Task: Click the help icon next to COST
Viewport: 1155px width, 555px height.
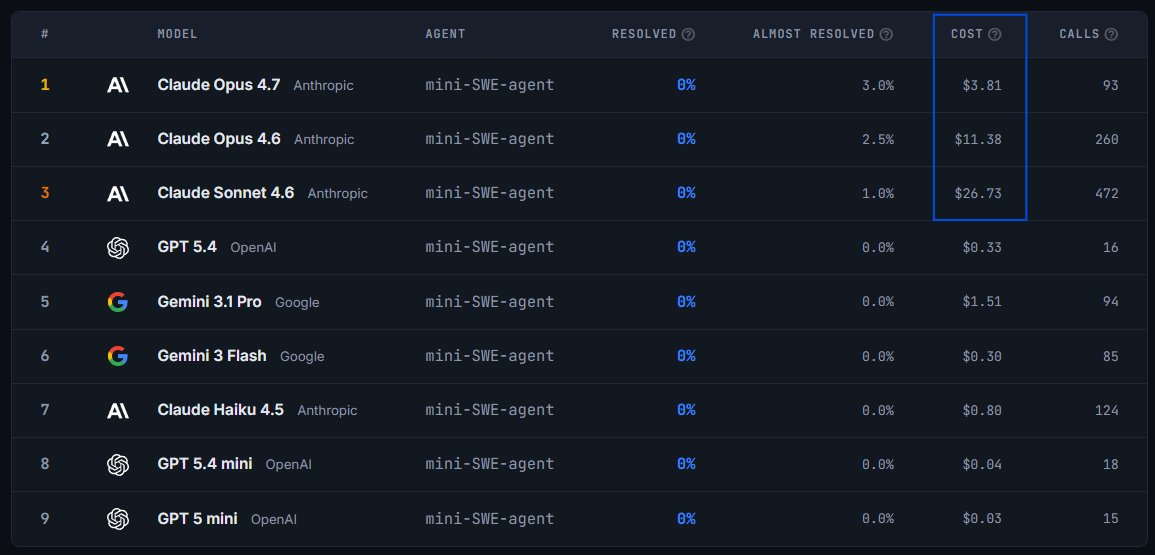Action: 994,34
